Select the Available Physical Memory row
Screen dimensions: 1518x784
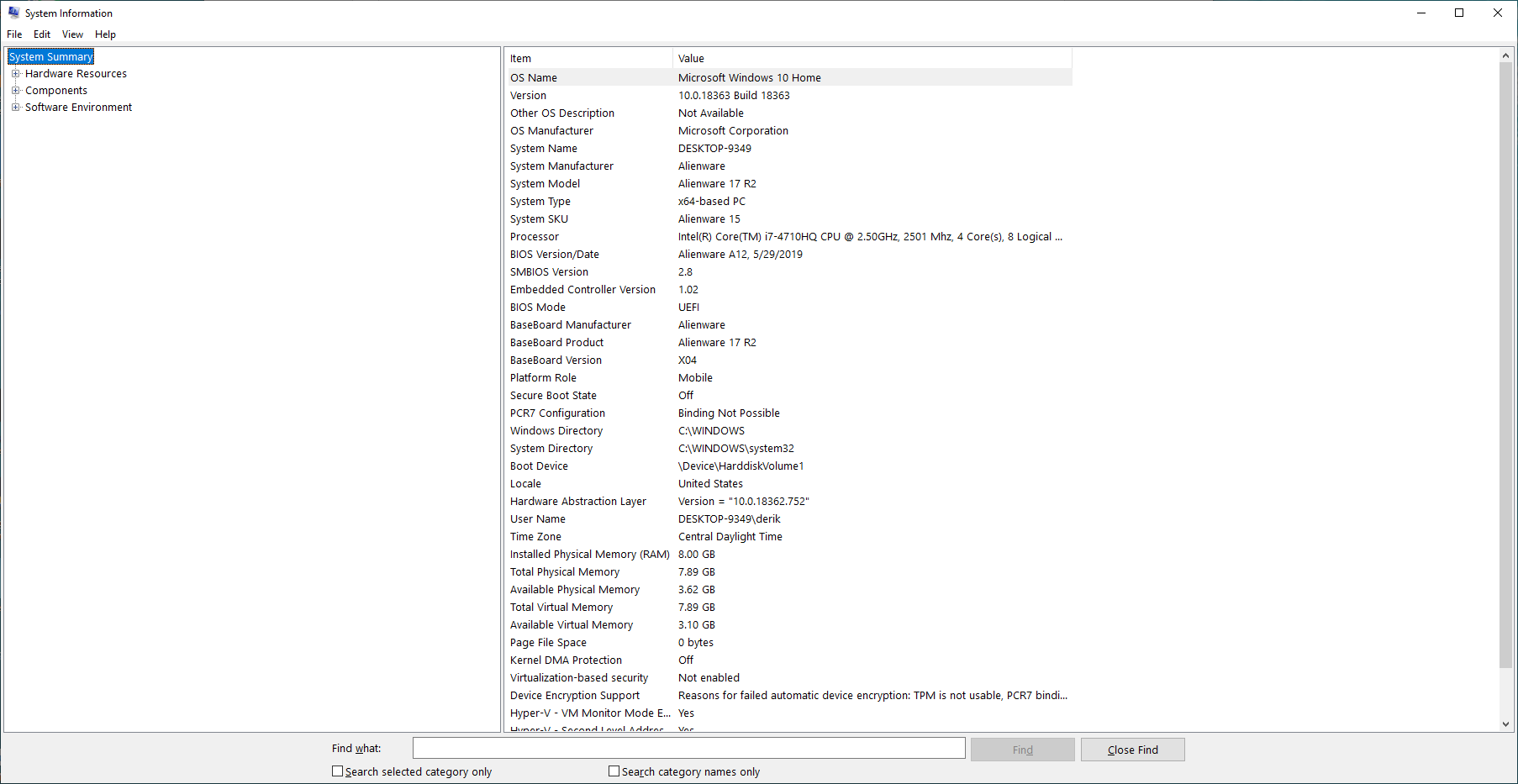[x=788, y=589]
